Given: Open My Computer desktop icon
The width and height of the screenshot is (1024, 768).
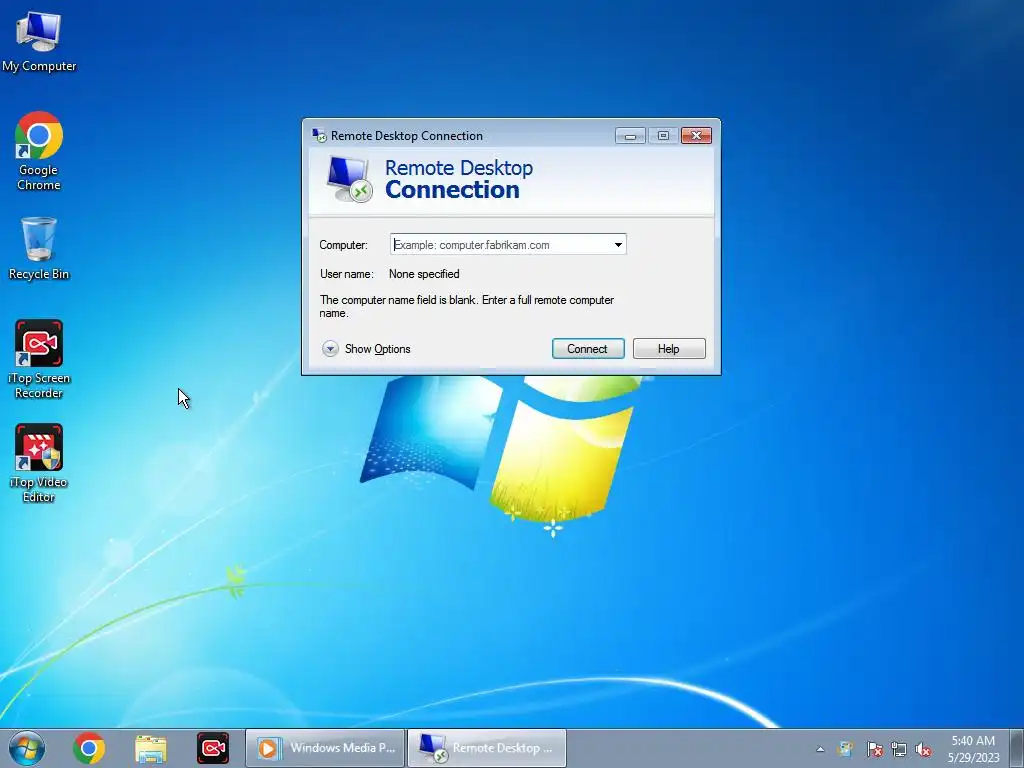Looking at the screenshot, I should click(39, 41).
